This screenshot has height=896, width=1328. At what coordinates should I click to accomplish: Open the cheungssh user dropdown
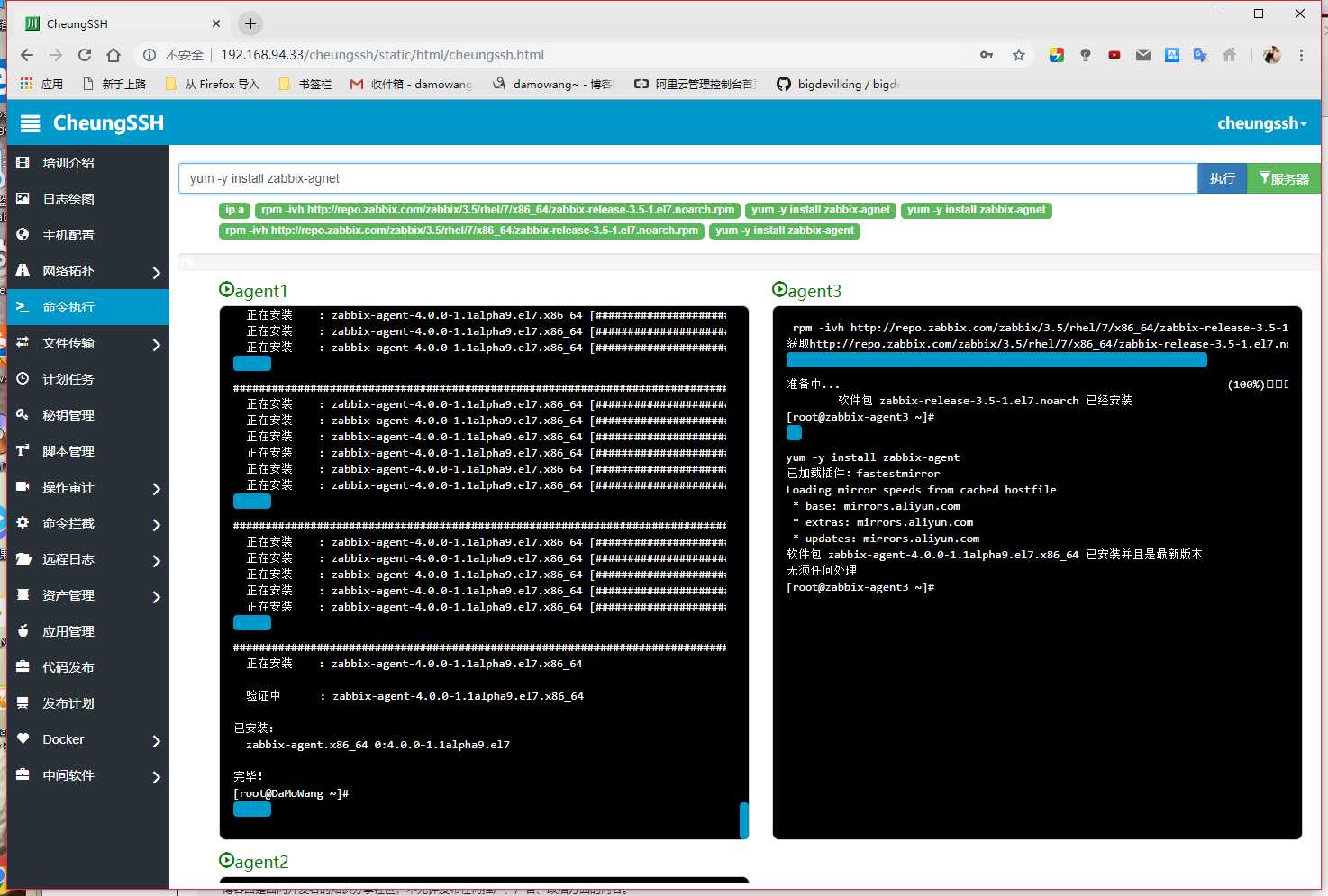click(1261, 123)
